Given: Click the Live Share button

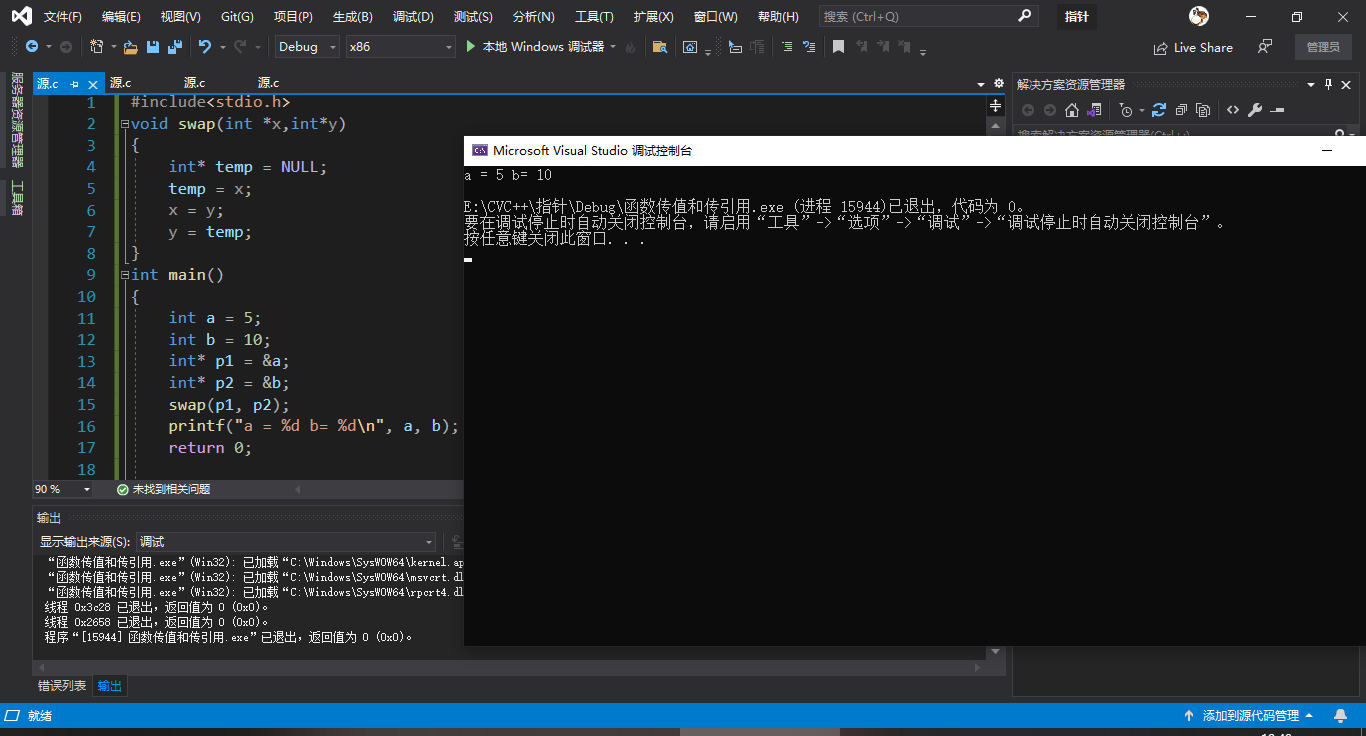Looking at the screenshot, I should (1193, 47).
